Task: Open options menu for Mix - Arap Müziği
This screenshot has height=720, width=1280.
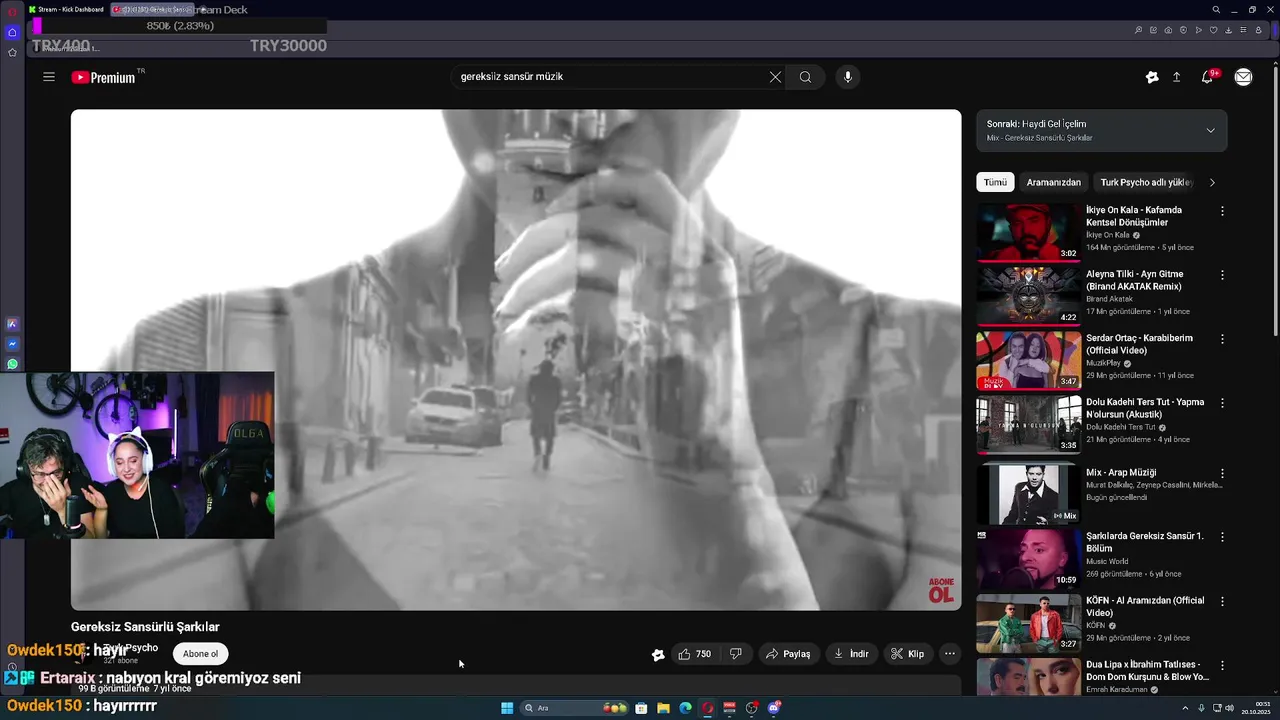Action: tap(1222, 473)
